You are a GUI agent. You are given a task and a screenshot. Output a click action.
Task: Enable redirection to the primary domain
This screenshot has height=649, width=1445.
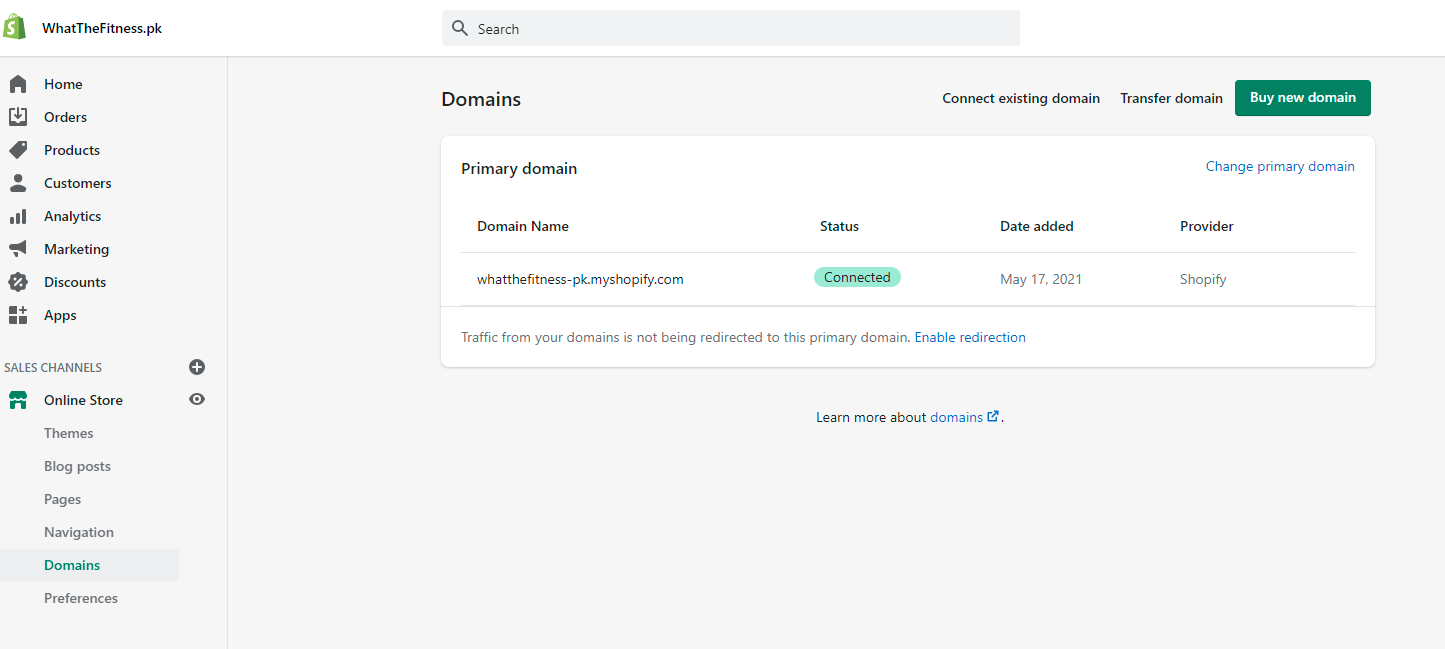coord(970,337)
